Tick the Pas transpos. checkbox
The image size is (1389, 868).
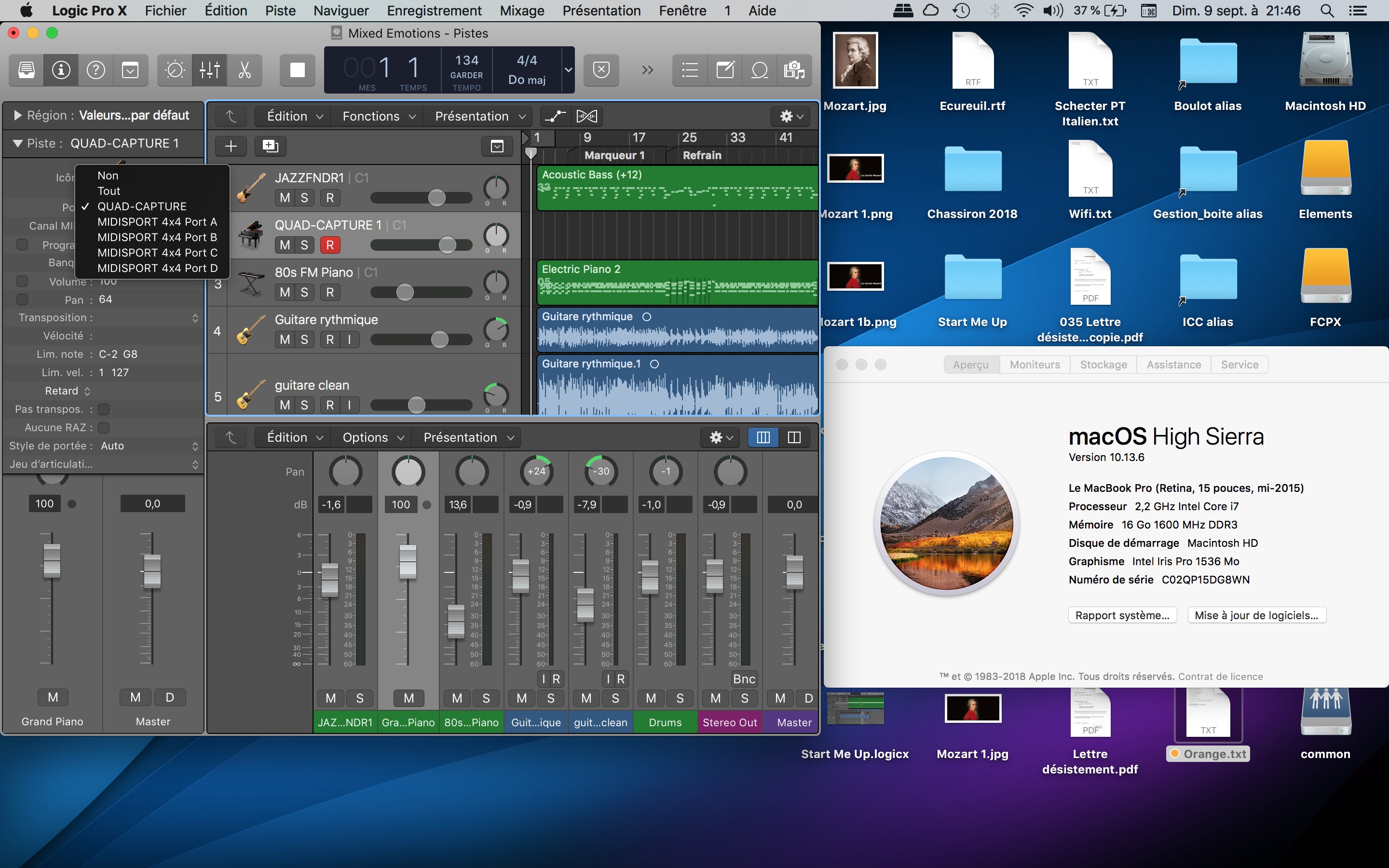tap(104, 409)
